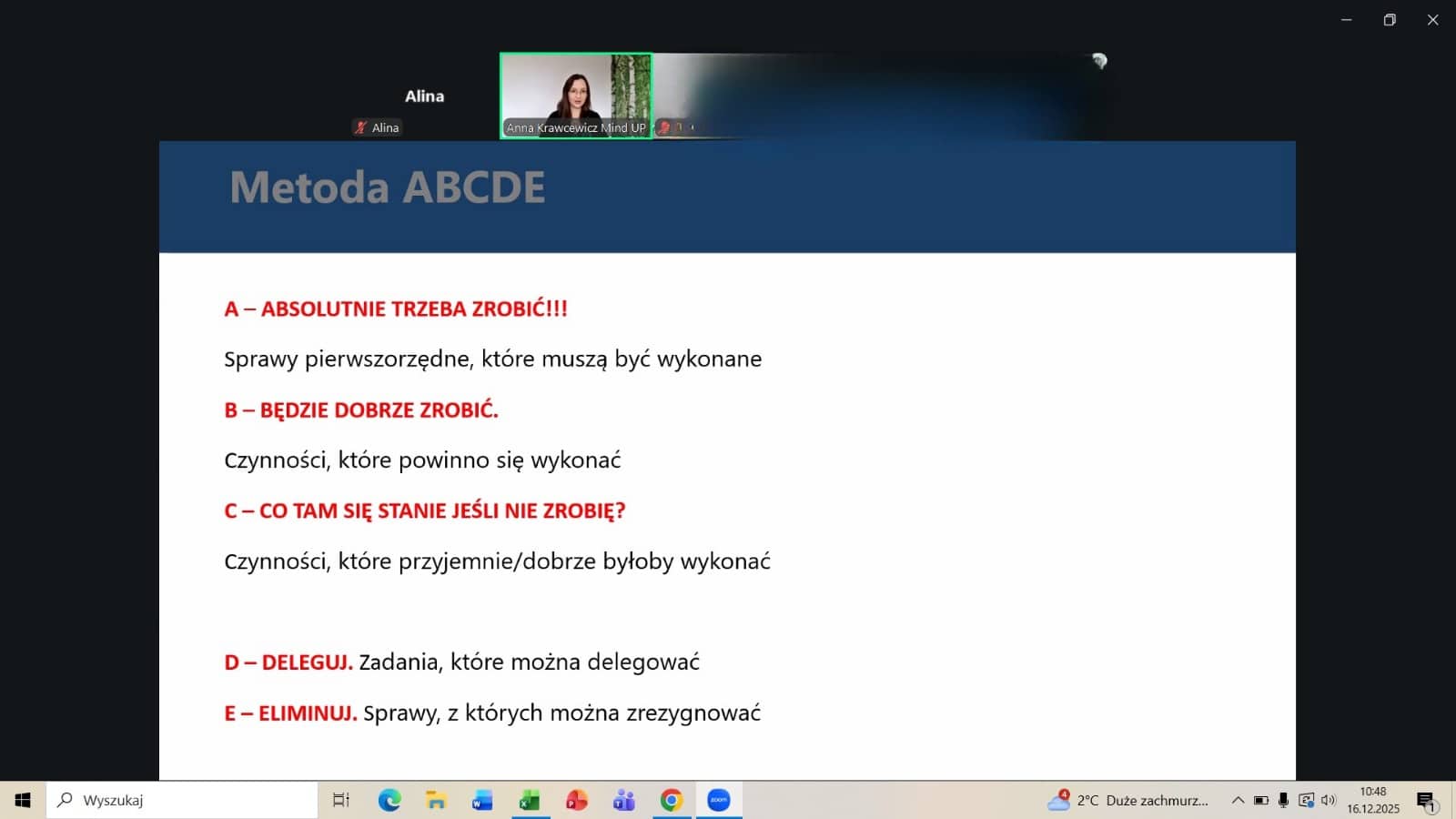Click the battery status icon
The image size is (1456, 819).
point(1260,800)
